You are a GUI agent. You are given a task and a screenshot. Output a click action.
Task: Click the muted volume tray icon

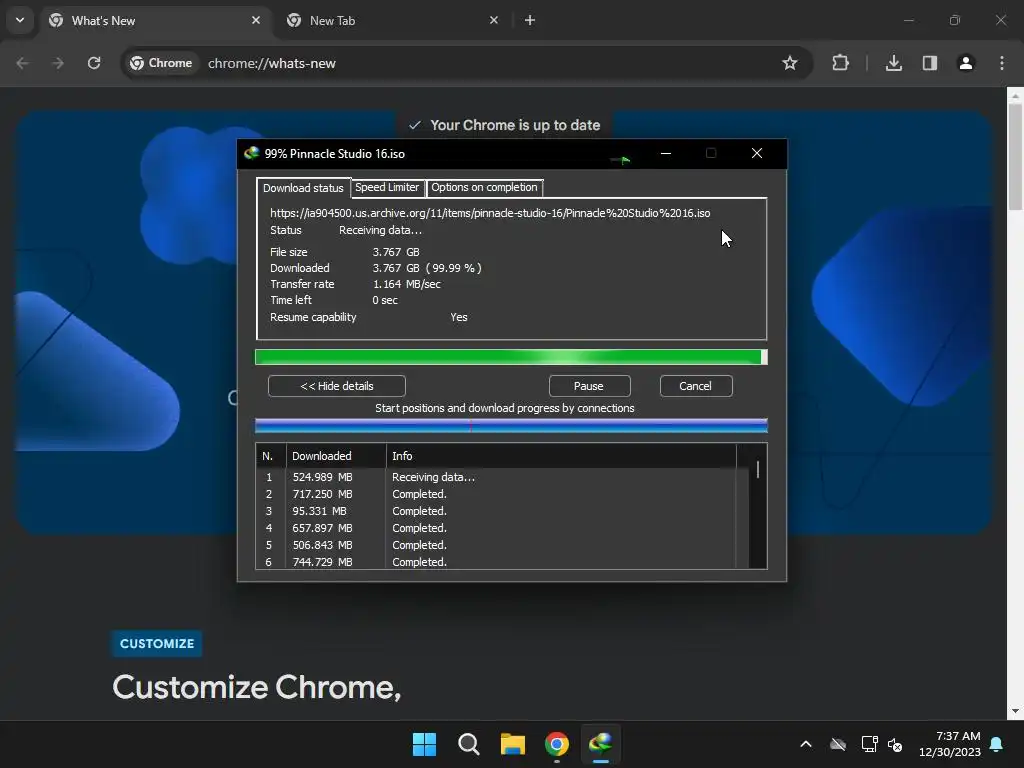pos(895,744)
